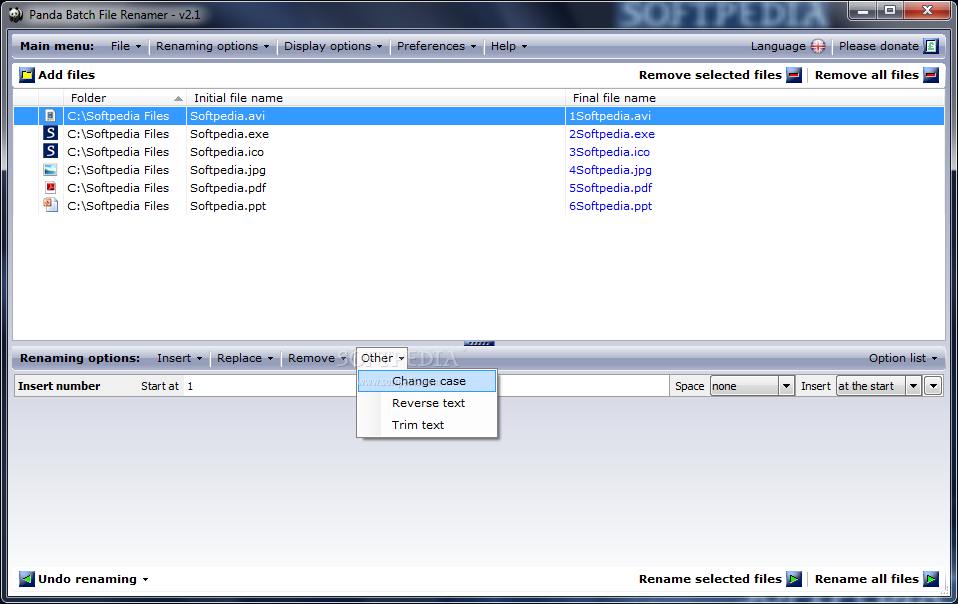
Task: Click the Softpedia.ico file icon
Action: pyautogui.click(x=51, y=151)
